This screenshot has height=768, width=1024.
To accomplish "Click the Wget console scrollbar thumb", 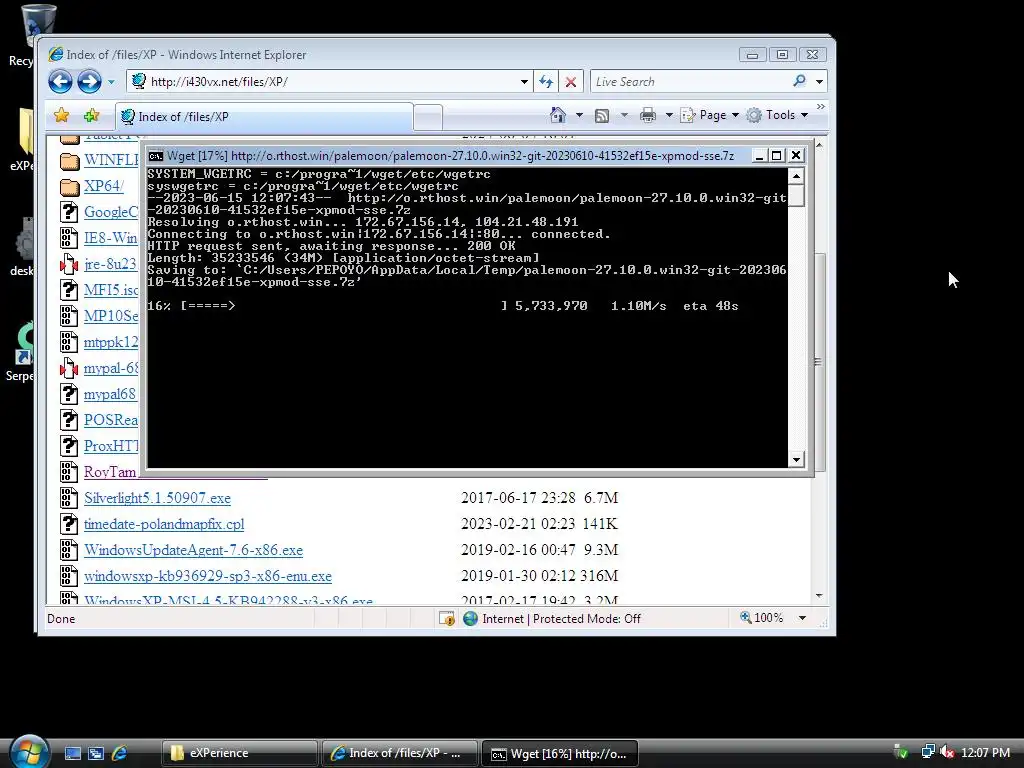I will tap(796, 195).
